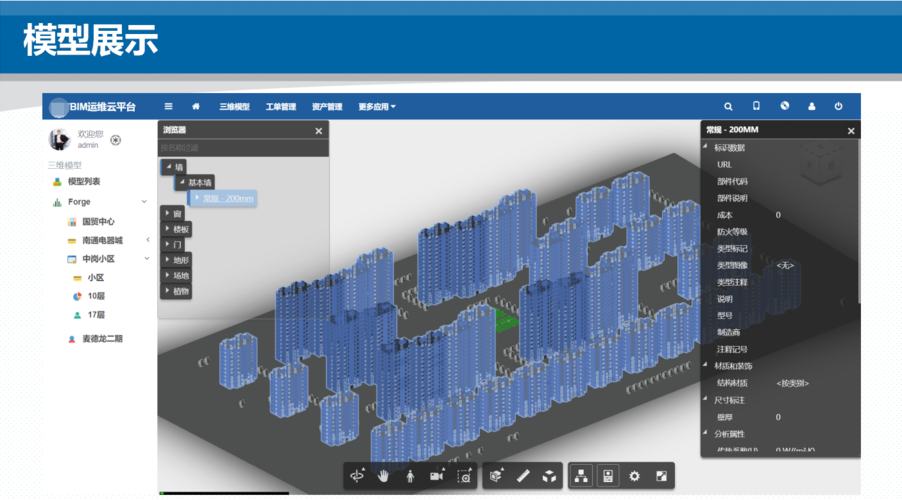Toggle the Model browser tree button
902x500 pixels.
tap(582, 476)
